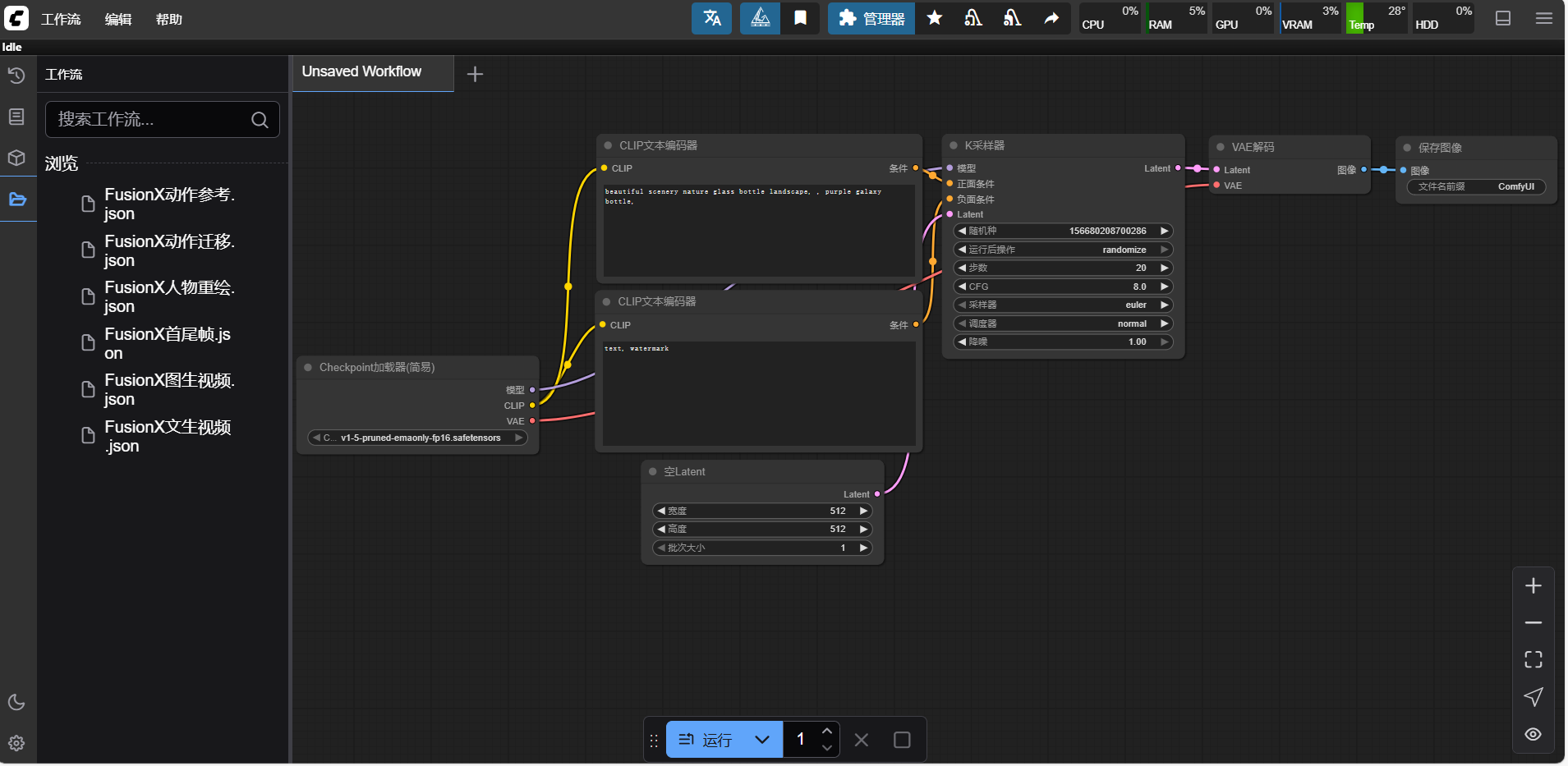Open the model library cube icon
The image size is (1568, 766).
click(x=16, y=158)
